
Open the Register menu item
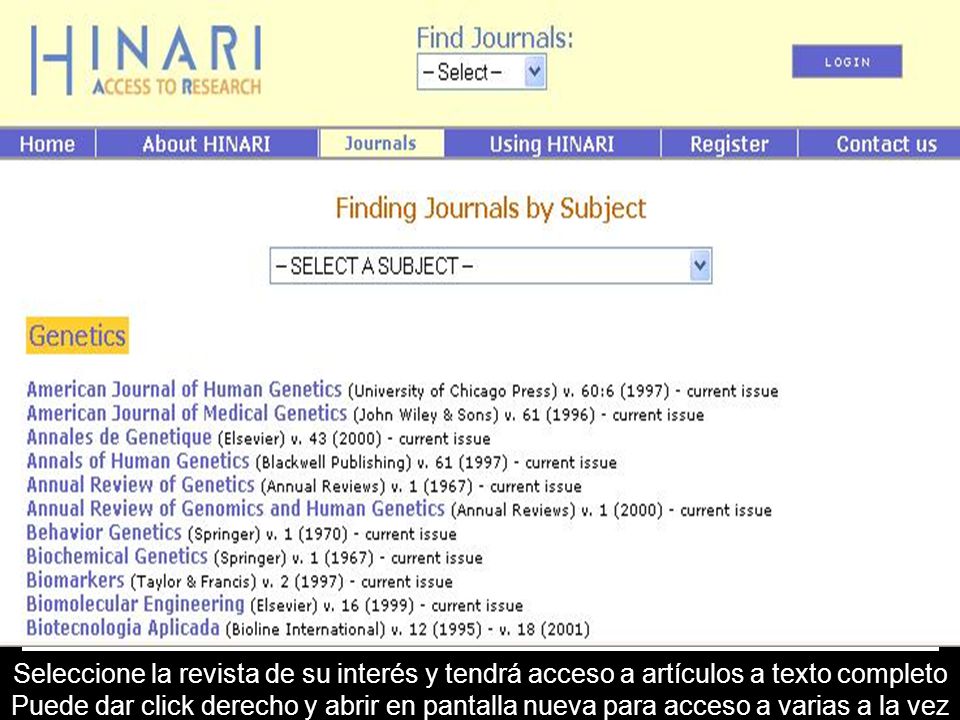pos(729,144)
